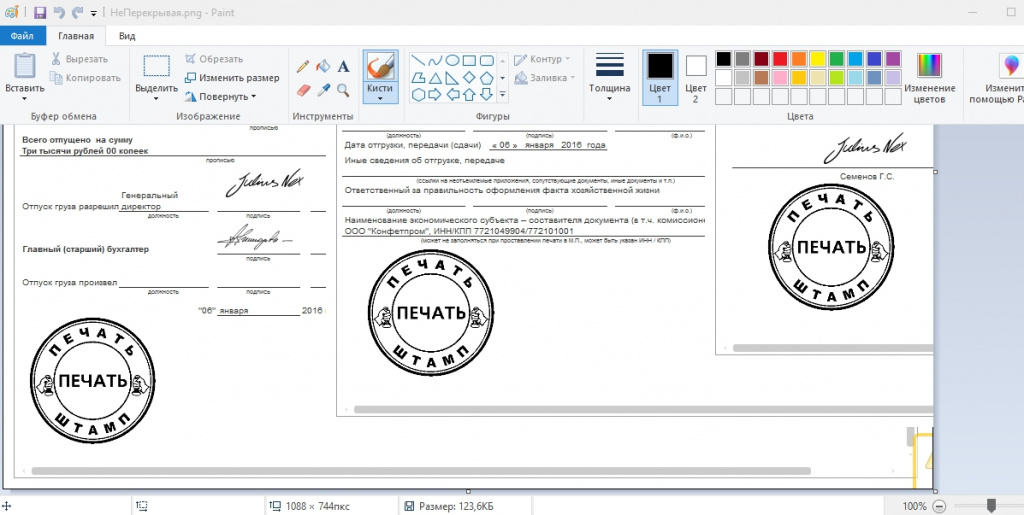Choose the Left arrow shape
The width and height of the screenshot is (1024, 515).
452,95
